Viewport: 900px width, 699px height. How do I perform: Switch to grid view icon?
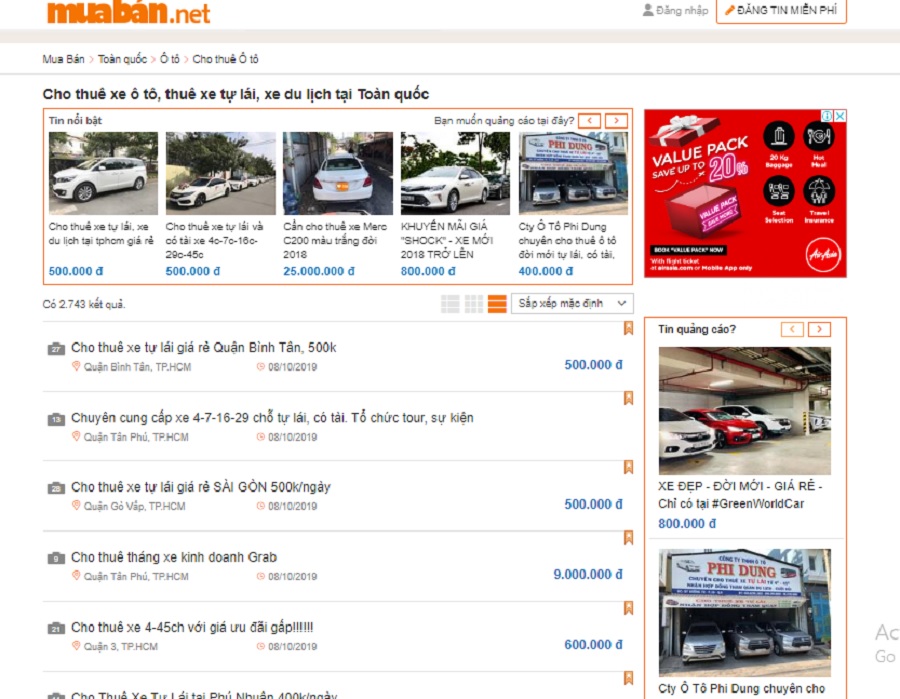click(474, 304)
